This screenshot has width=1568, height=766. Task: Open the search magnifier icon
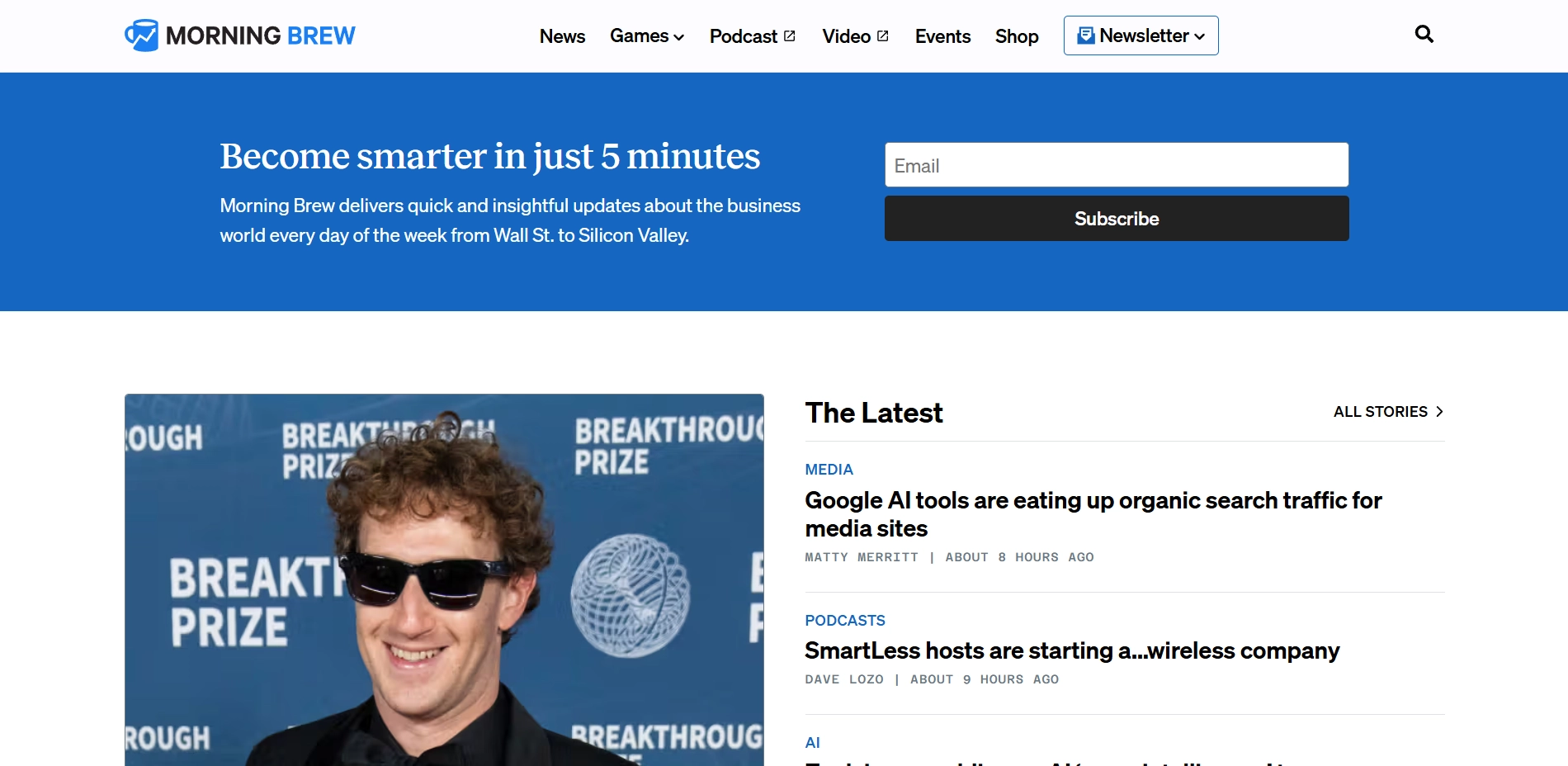(x=1424, y=34)
